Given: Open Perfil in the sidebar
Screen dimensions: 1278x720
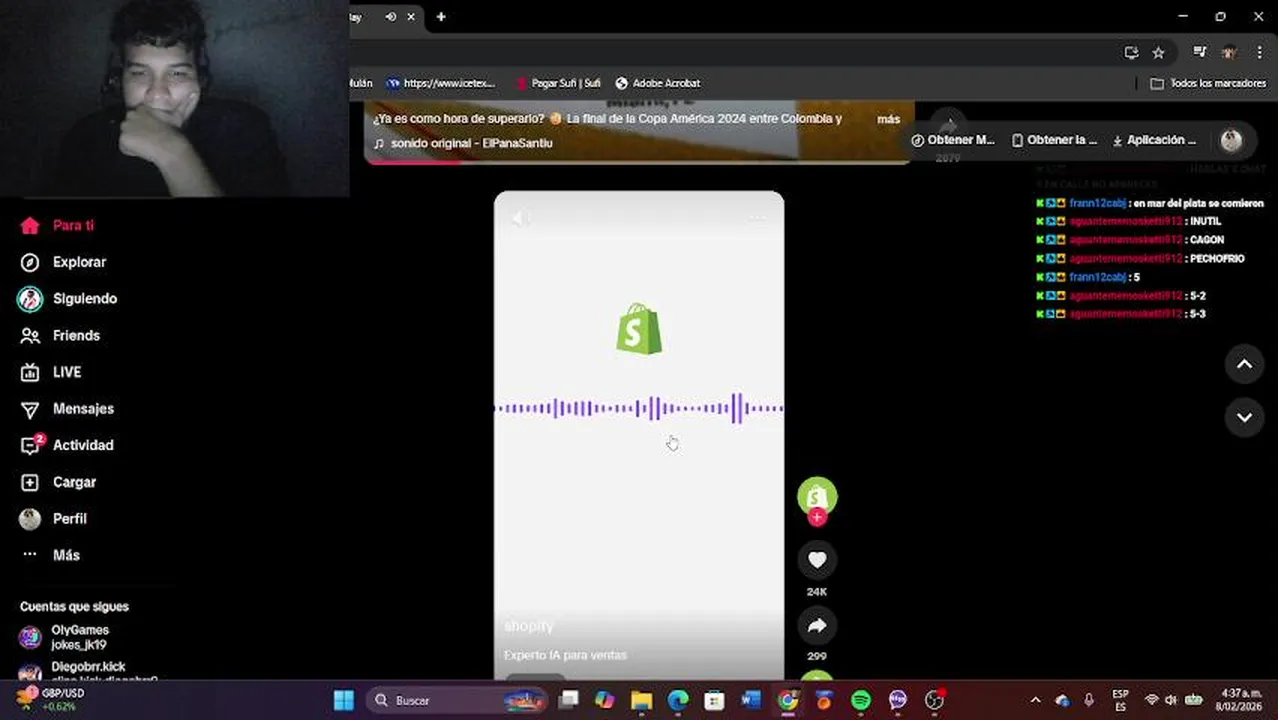Looking at the screenshot, I should point(54,518).
